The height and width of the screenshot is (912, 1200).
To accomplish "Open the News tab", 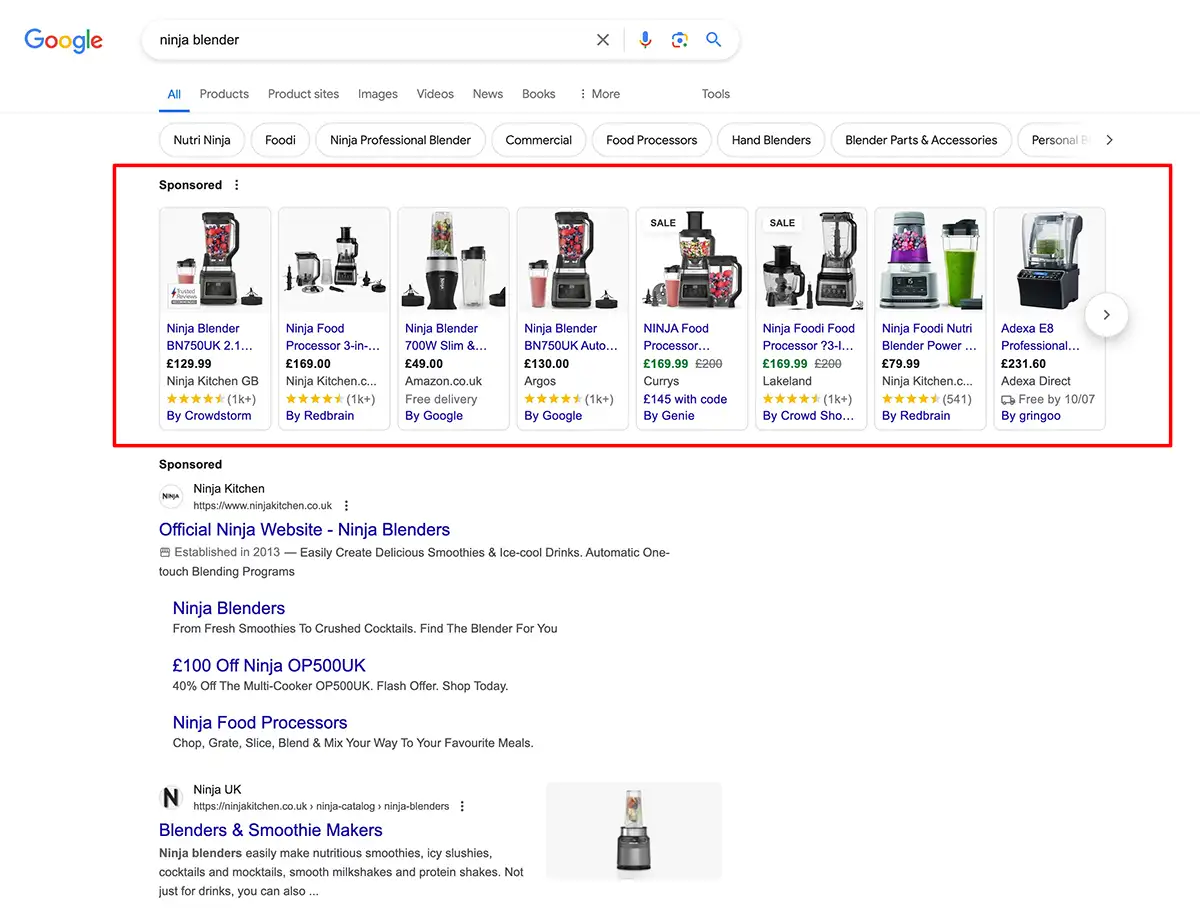I will click(488, 94).
